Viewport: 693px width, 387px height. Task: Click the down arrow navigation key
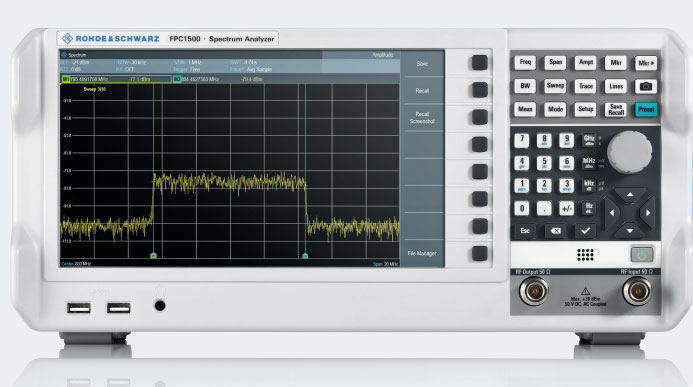tap(630, 231)
